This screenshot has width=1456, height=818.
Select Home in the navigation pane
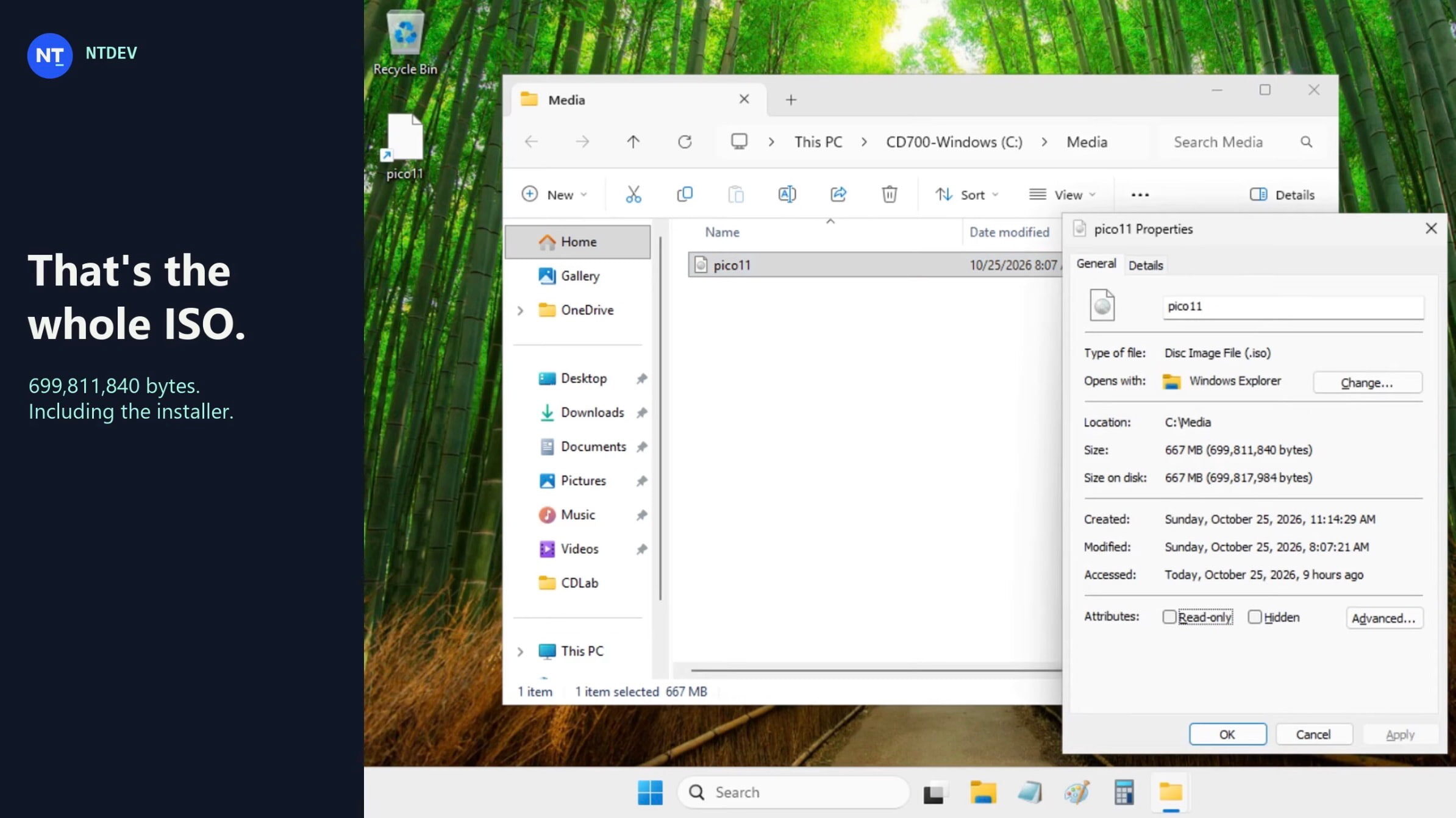pos(578,242)
